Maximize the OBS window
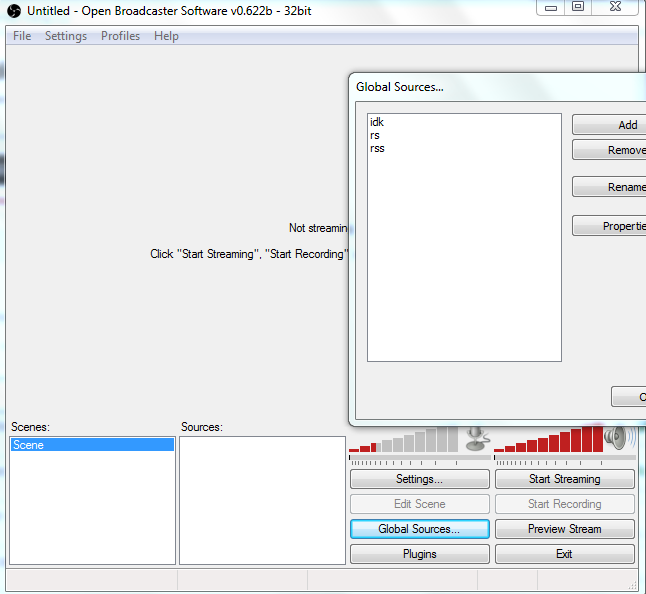This screenshot has width=646, height=594. [578, 7]
